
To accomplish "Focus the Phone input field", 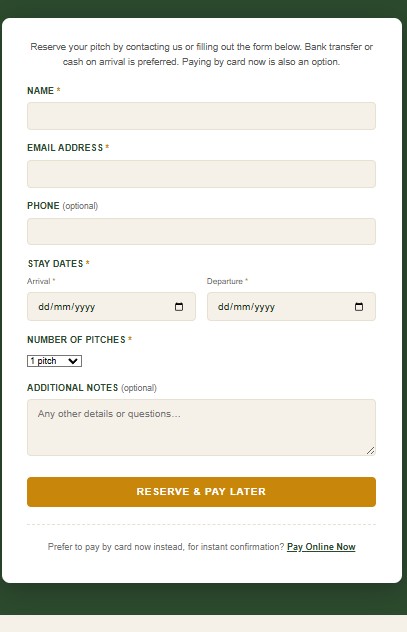I will (201, 231).
